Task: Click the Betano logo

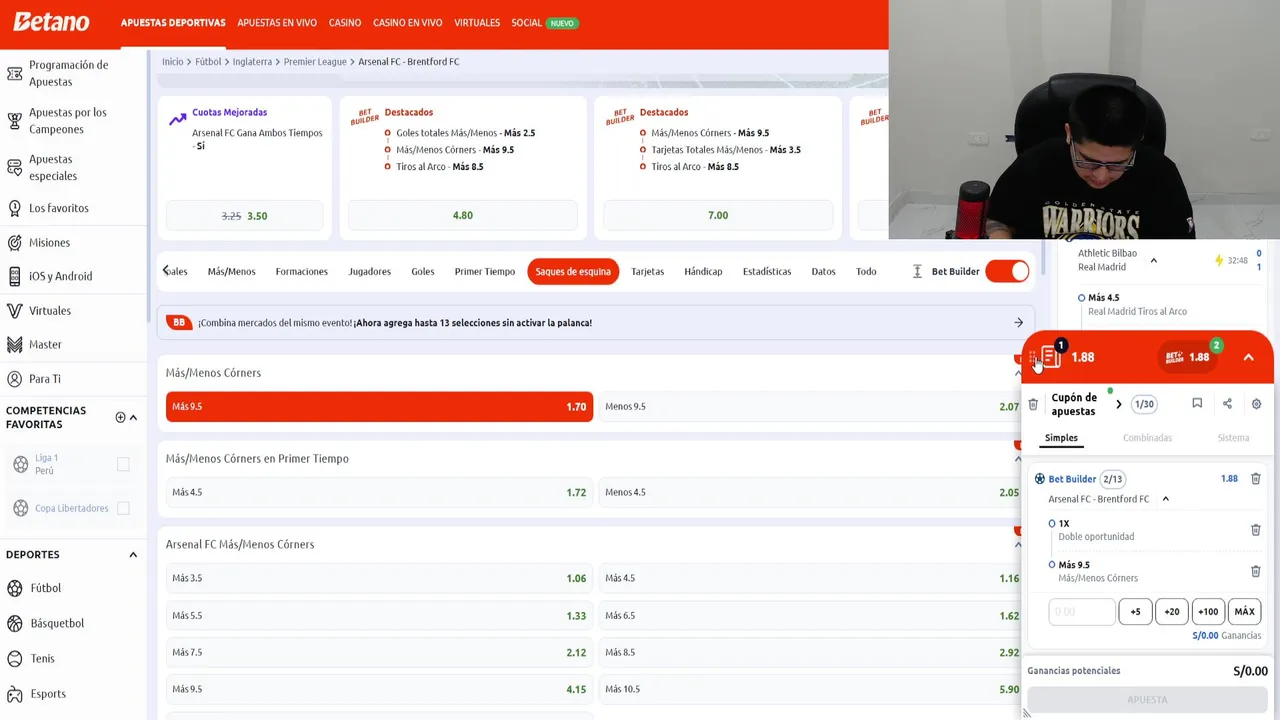Action: click(51, 22)
